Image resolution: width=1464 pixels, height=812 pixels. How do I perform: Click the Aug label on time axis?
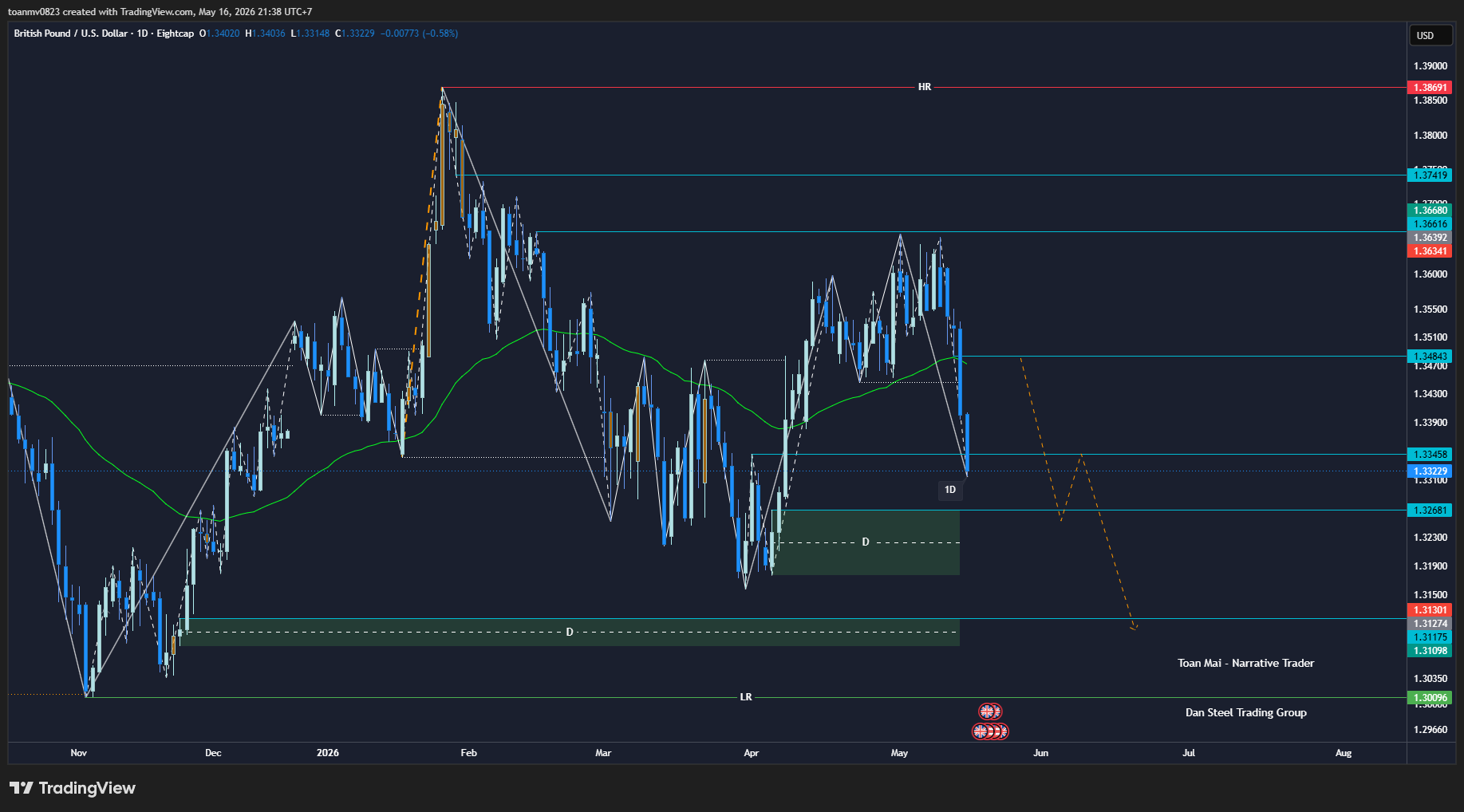pos(1344,753)
